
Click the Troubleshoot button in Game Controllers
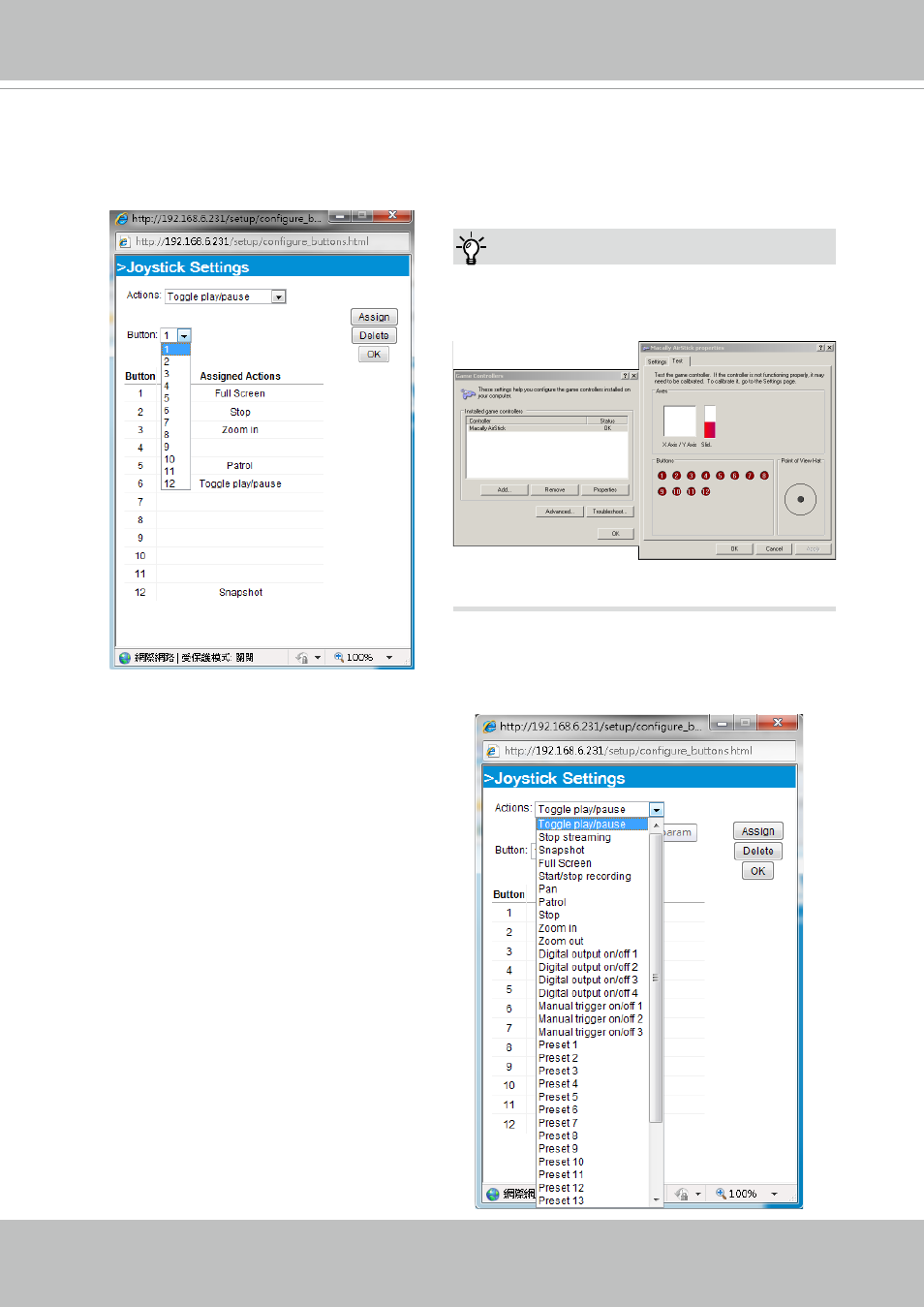pyautogui.click(x=608, y=512)
